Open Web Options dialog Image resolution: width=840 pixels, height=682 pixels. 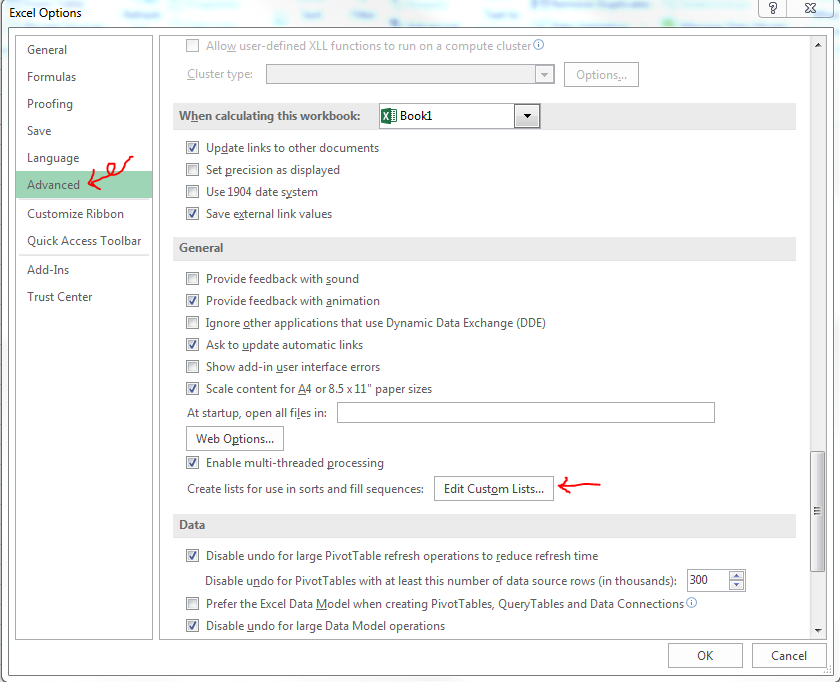point(235,438)
